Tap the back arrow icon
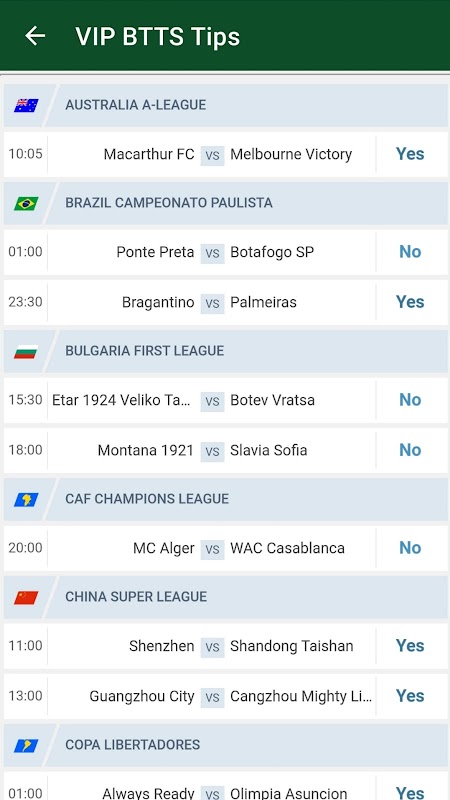450x800 pixels. [35, 36]
